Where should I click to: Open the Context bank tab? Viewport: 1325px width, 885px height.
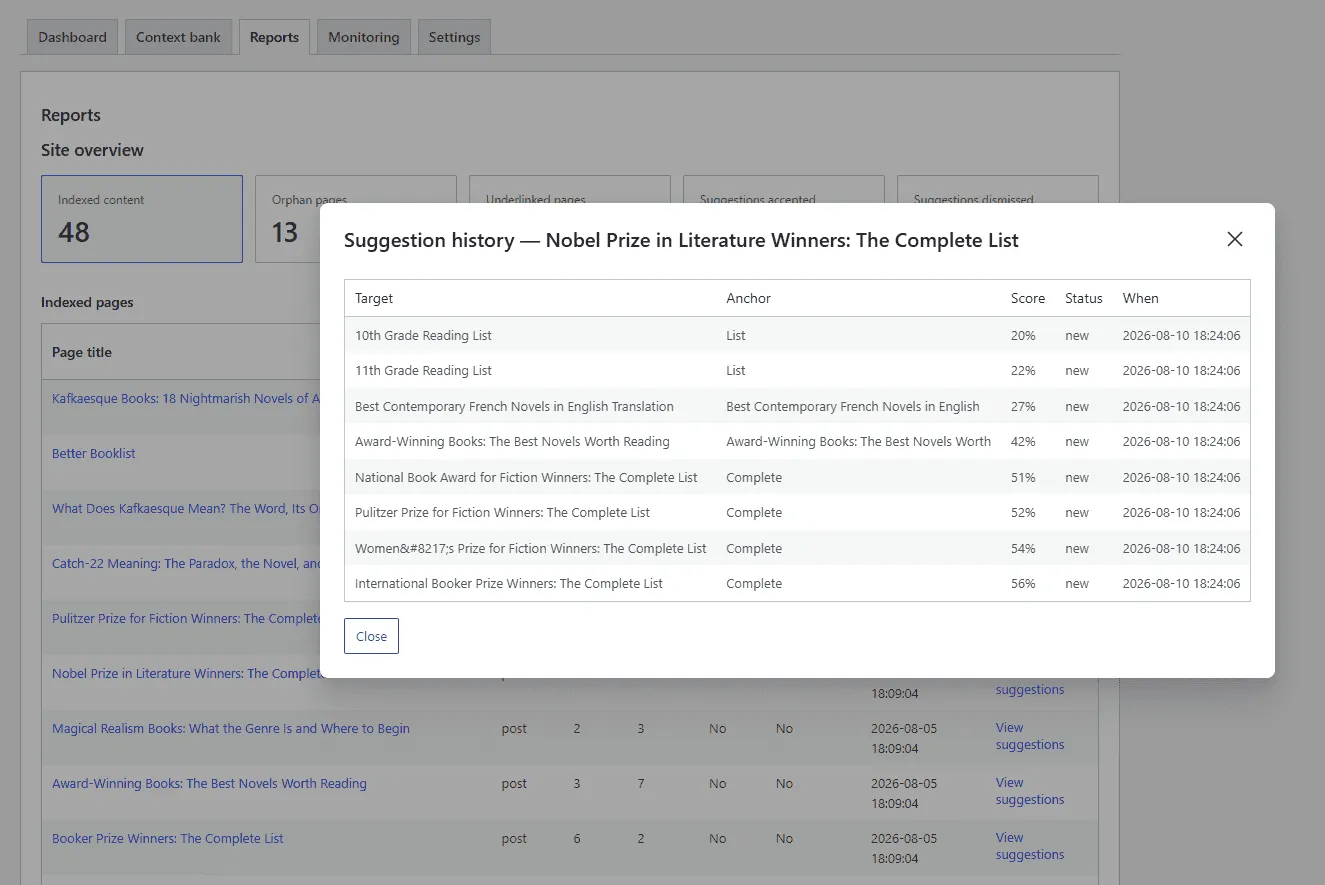[x=178, y=37]
